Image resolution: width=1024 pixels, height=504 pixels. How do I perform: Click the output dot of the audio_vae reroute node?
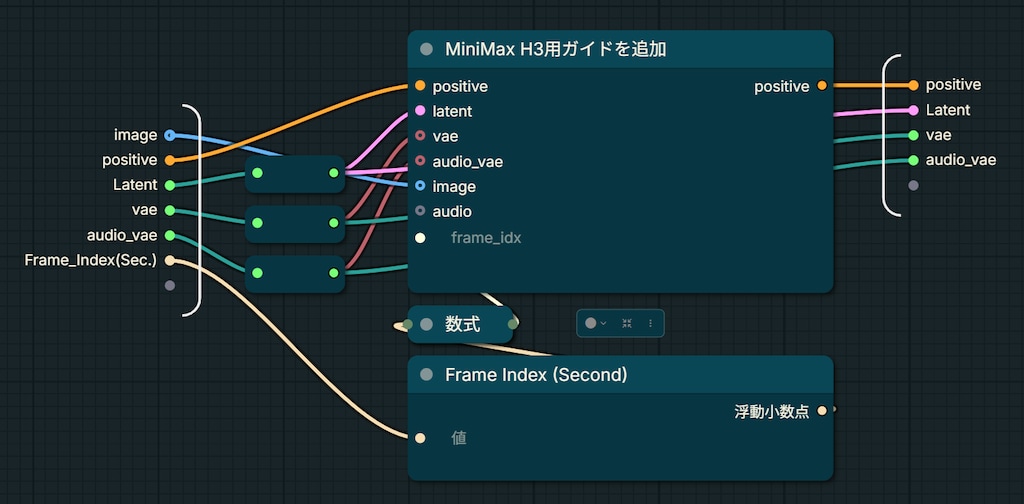click(334, 273)
